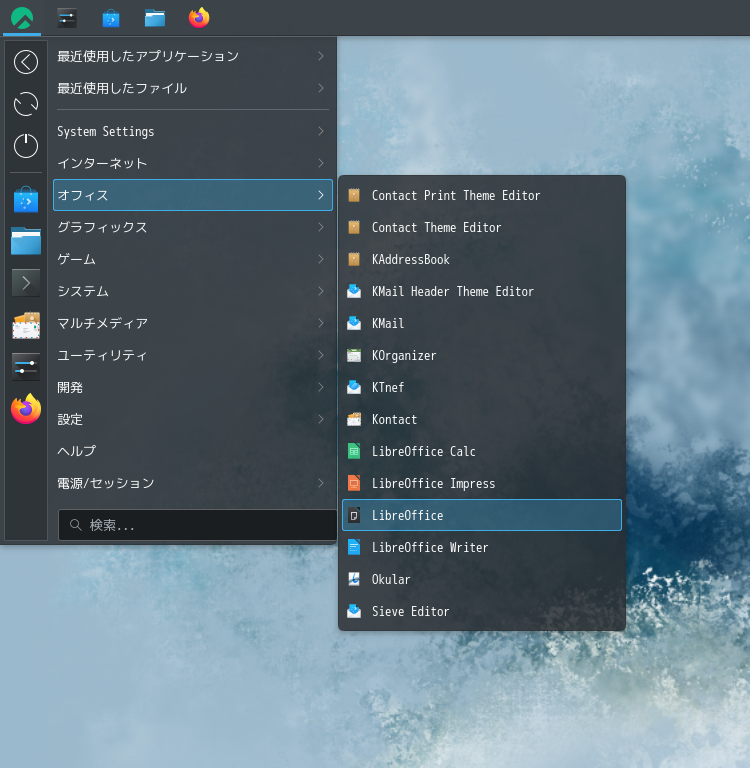Open the 電源/セッション category
Viewport: 750px width, 768px height.
193,483
